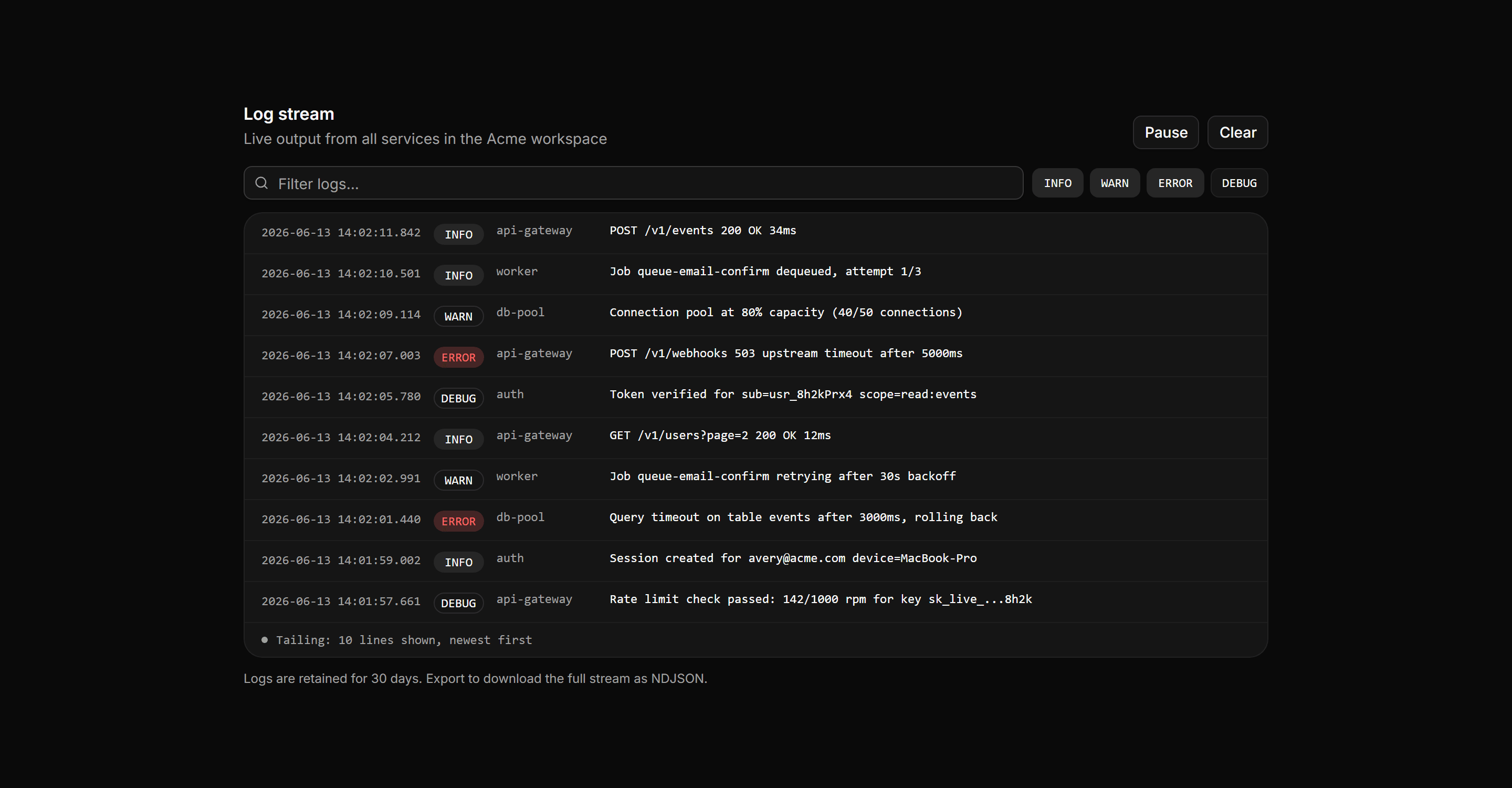
Task: Click db-pool service on the 14:02:09.114 row
Action: (520, 313)
